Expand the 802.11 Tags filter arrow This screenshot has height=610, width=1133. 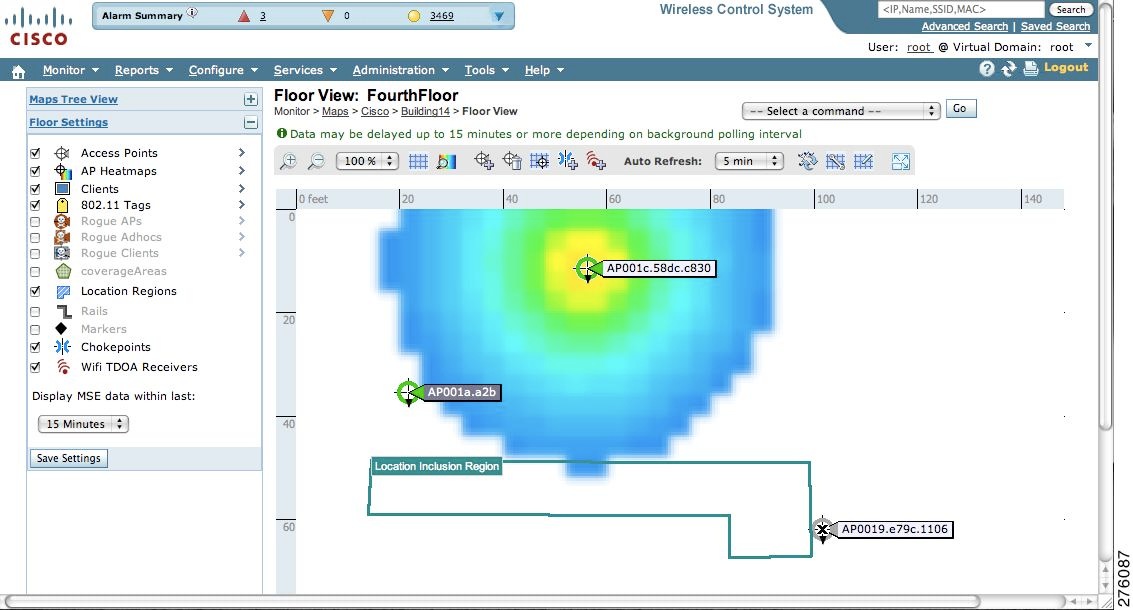(x=242, y=205)
